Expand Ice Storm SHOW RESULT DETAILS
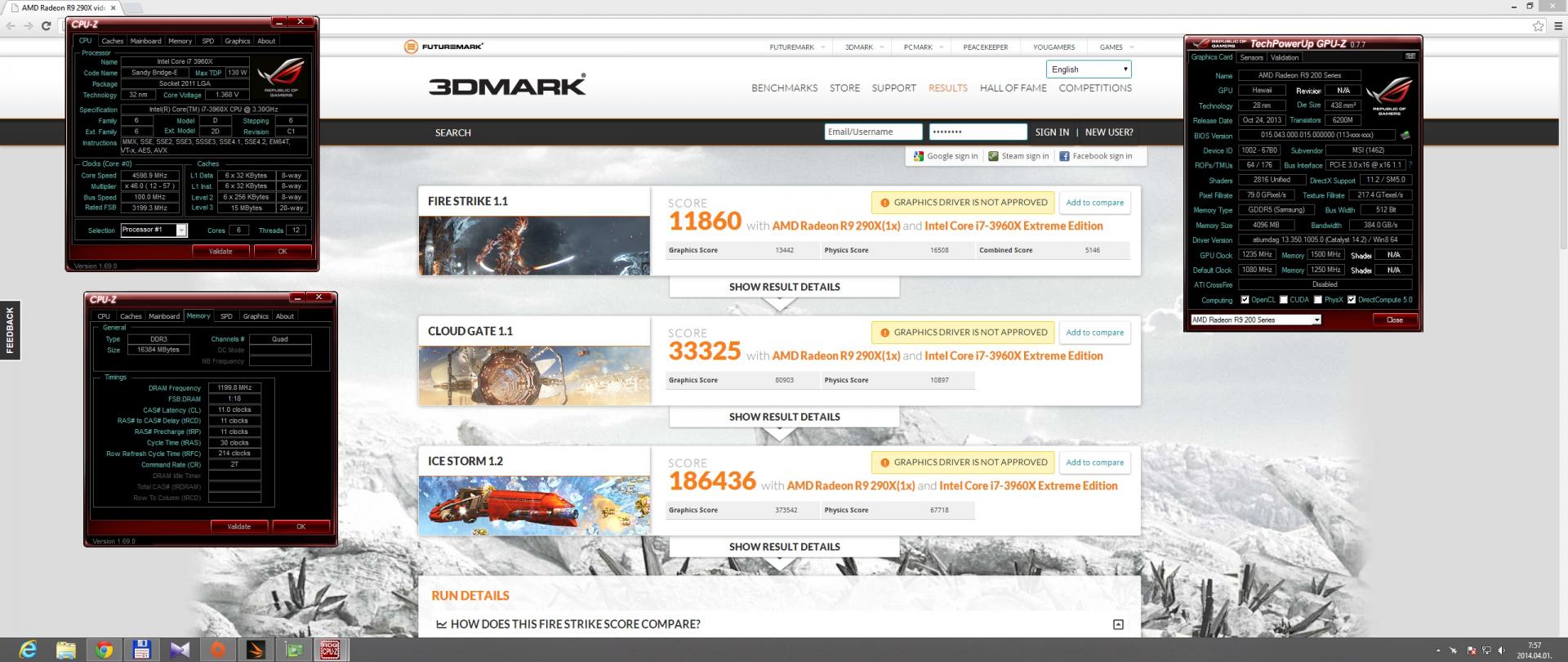 [x=784, y=547]
